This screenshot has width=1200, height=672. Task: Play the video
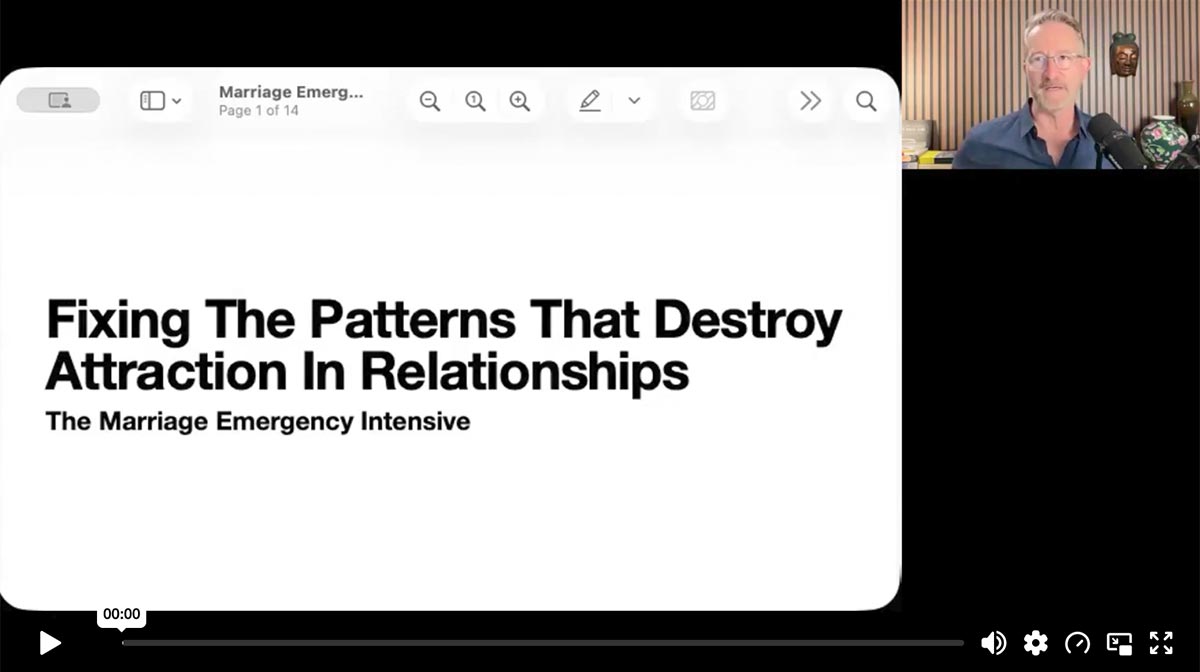click(x=49, y=643)
